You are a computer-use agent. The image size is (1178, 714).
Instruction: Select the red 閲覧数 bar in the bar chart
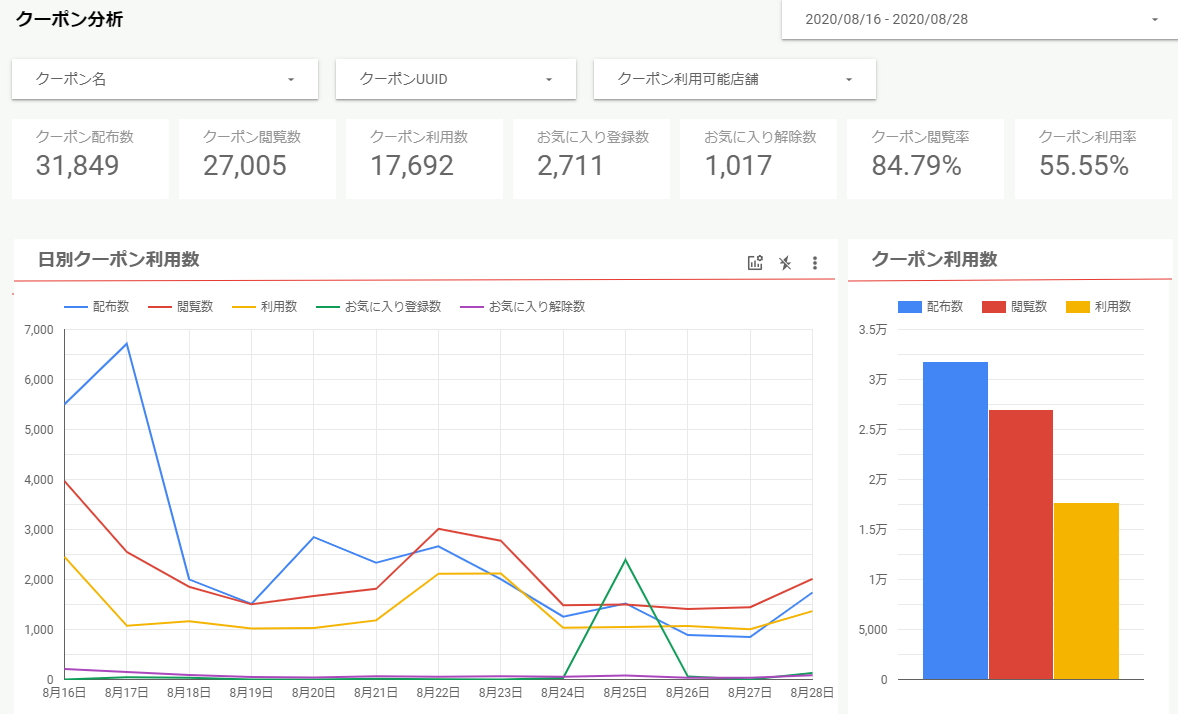(x=1020, y=545)
